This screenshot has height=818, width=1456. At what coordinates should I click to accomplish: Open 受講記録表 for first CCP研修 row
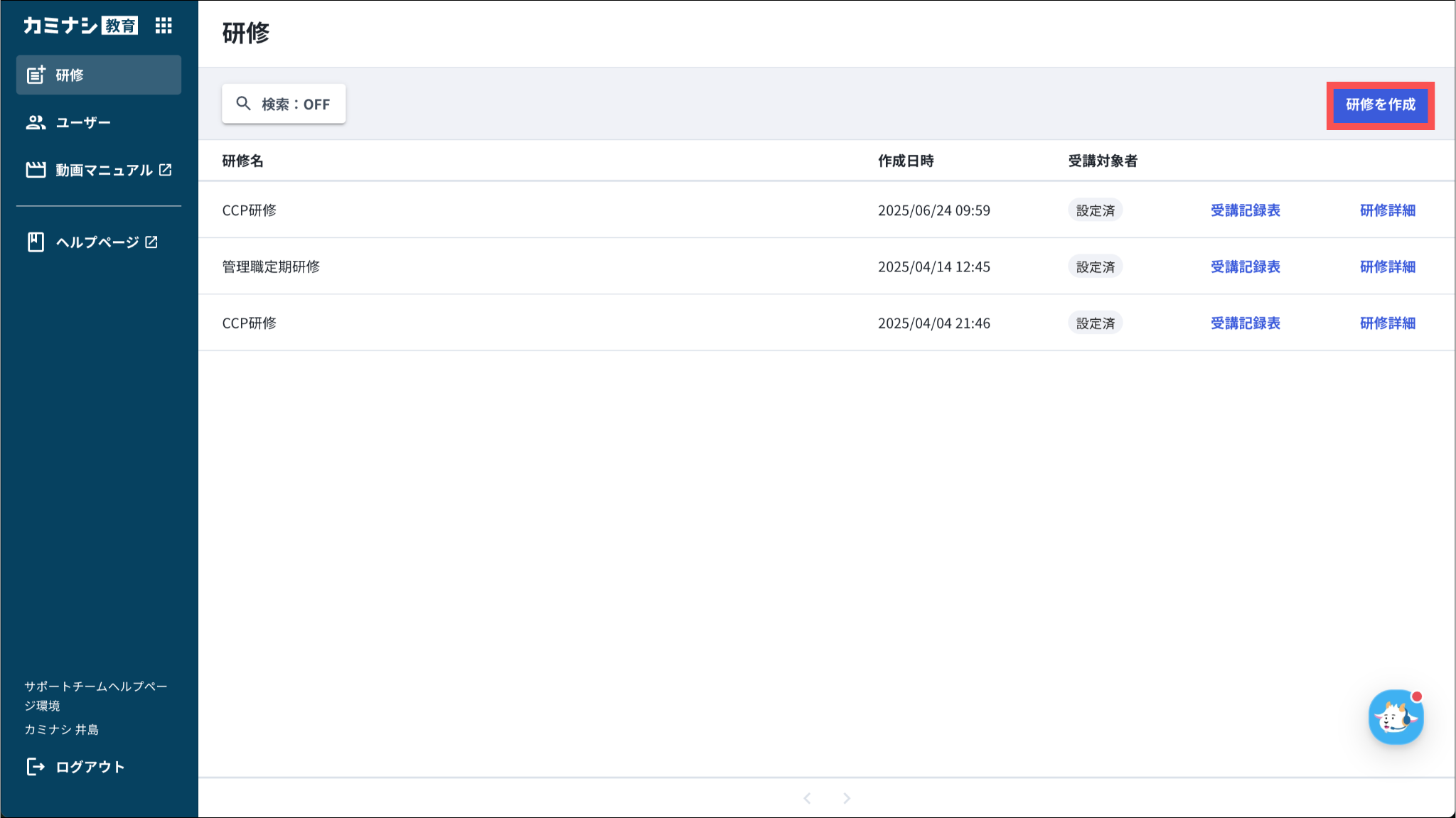pos(1245,210)
